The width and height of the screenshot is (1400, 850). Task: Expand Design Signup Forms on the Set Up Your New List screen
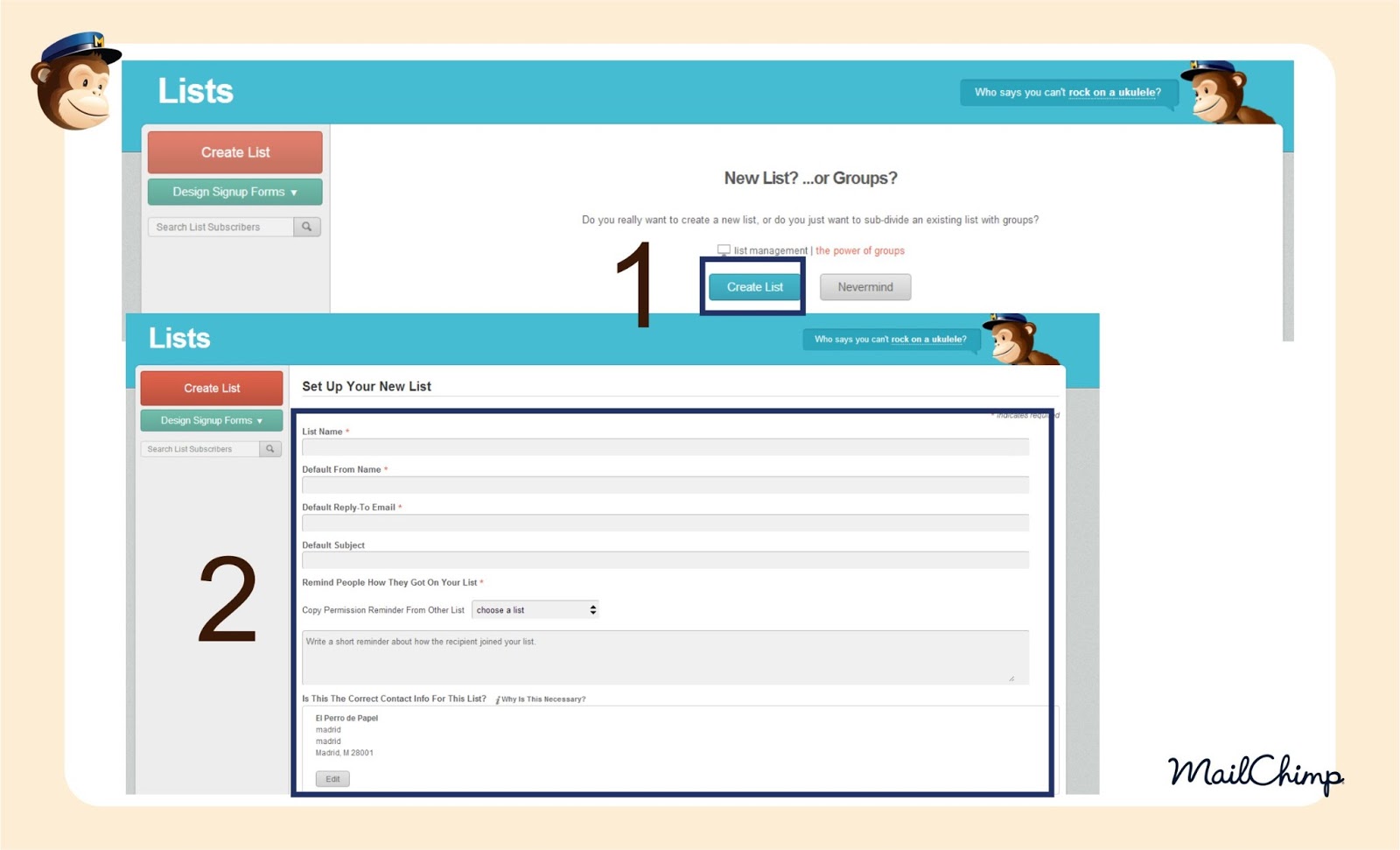(x=212, y=420)
